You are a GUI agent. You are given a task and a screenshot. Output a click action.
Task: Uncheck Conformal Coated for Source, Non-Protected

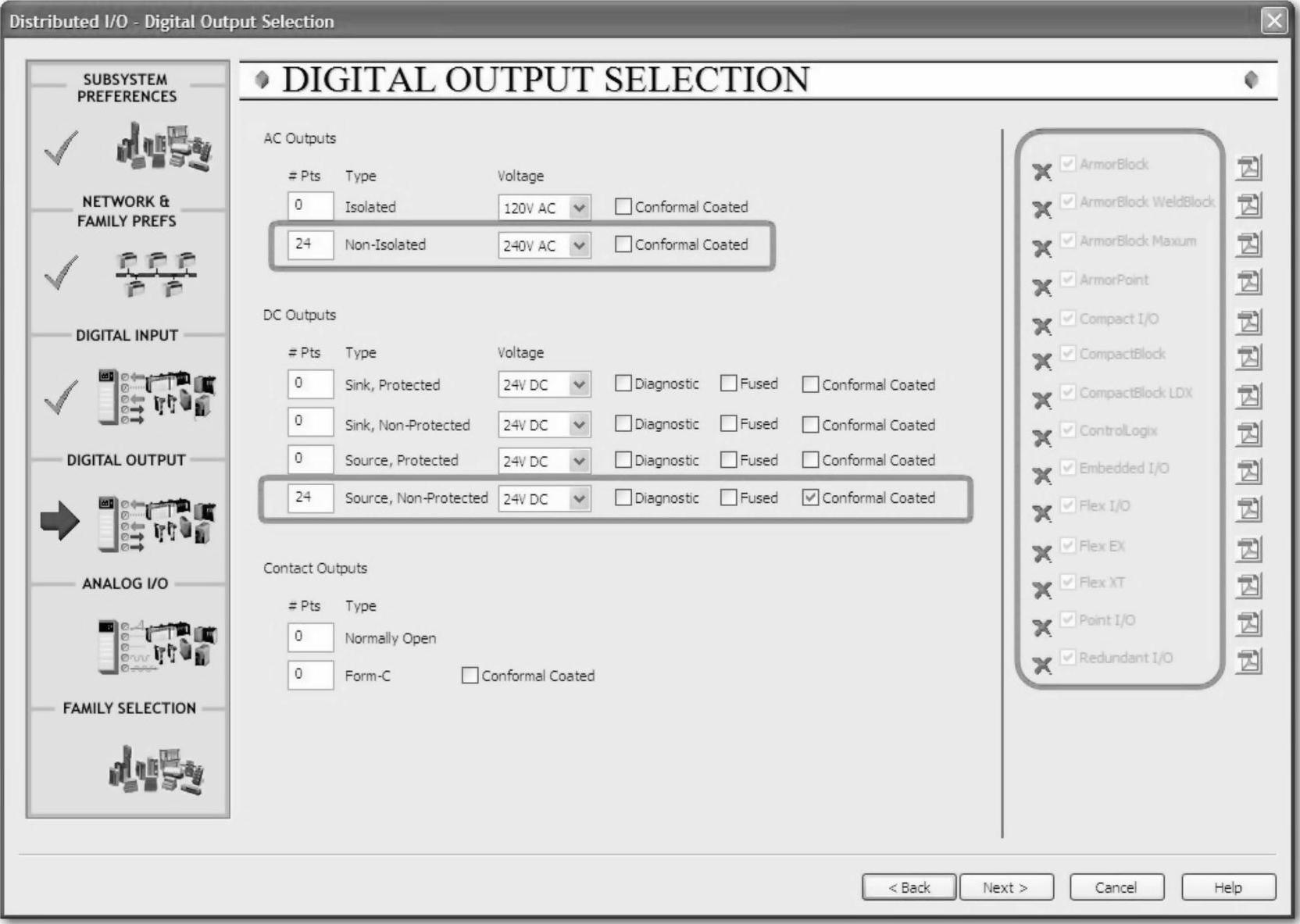[x=810, y=498]
